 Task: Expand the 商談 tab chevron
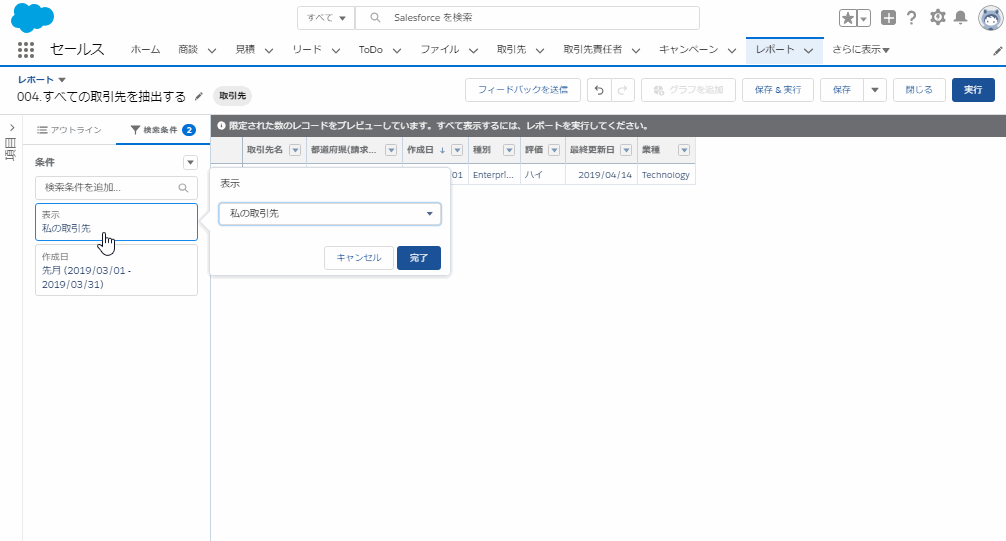pos(212,50)
